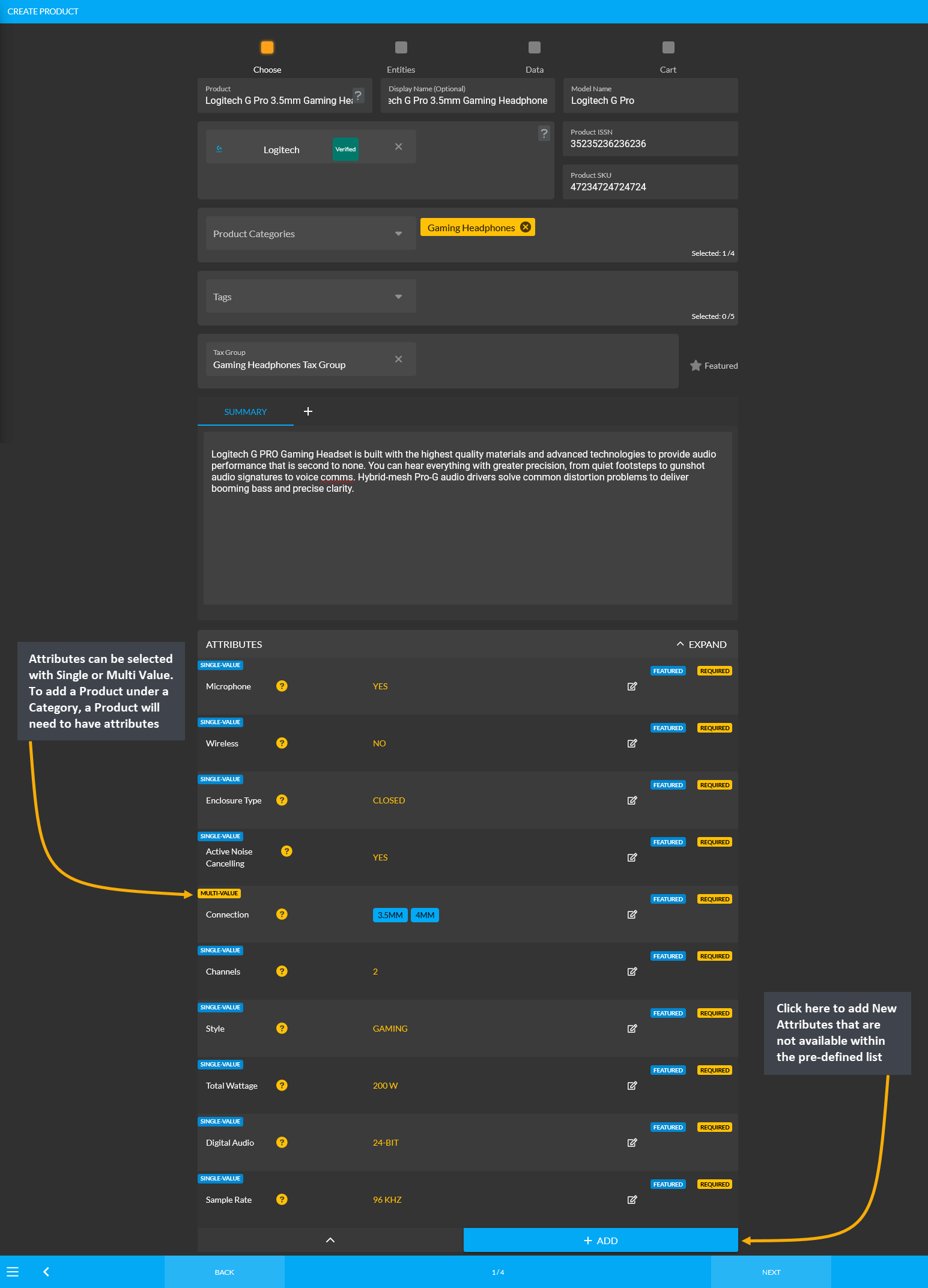Toggle REQUIRED on the Connection attribute

coord(715,899)
